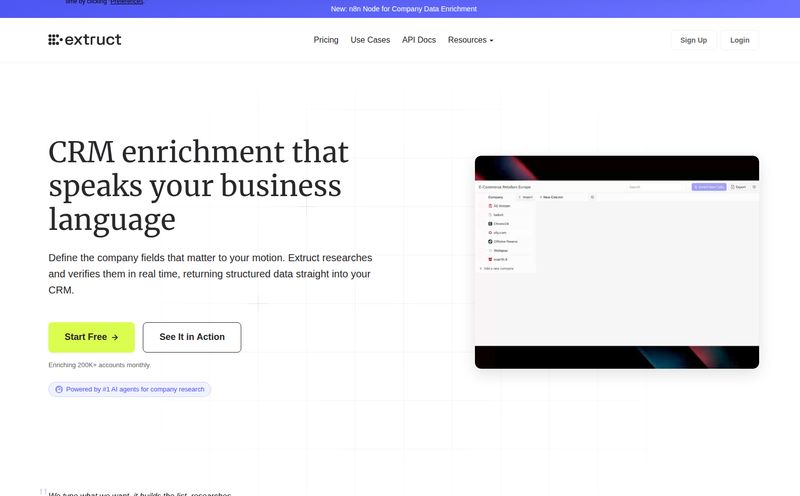Open the Pricing page
This screenshot has width=800, height=496.
pyautogui.click(x=326, y=40)
